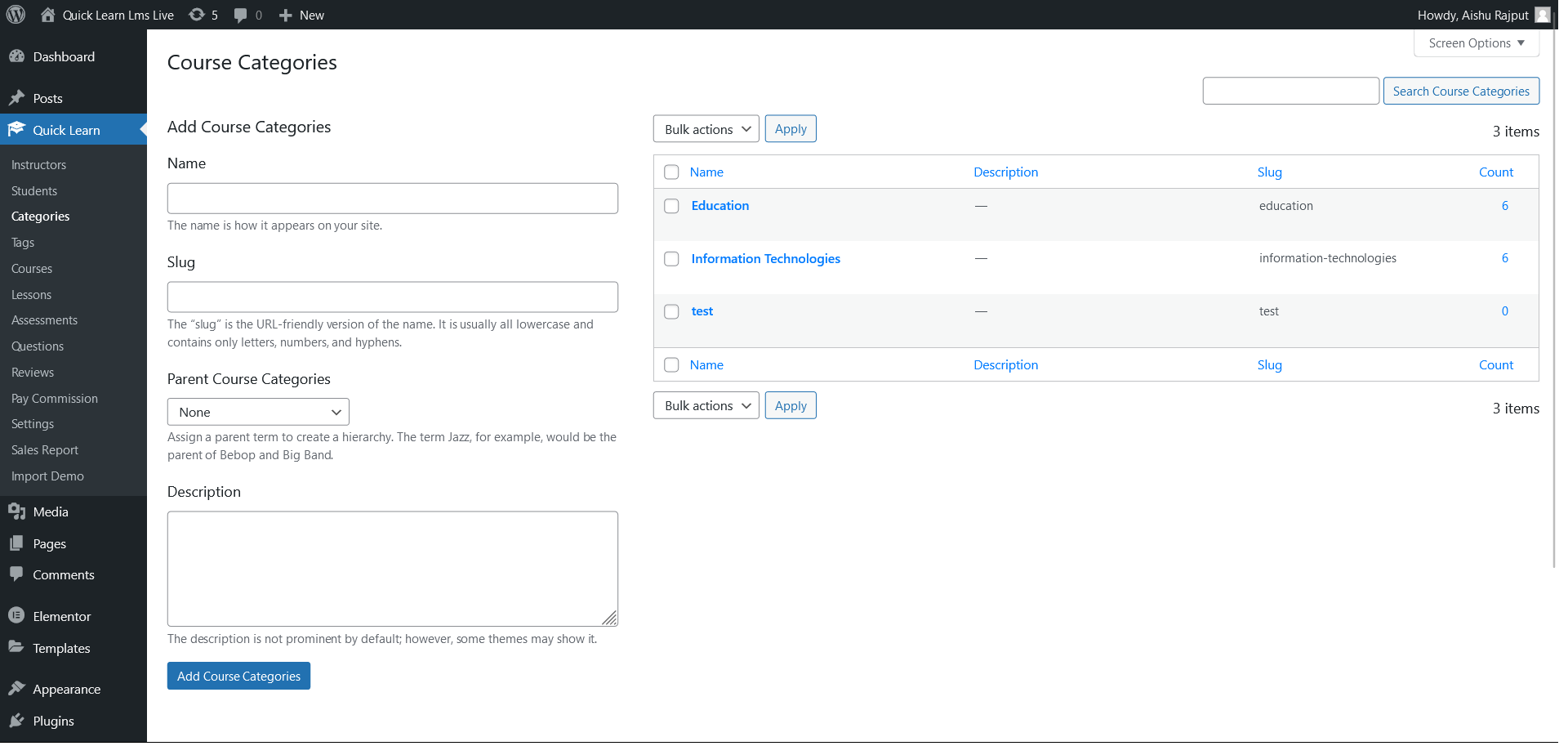Sort by Slug column header at top

point(1269,172)
